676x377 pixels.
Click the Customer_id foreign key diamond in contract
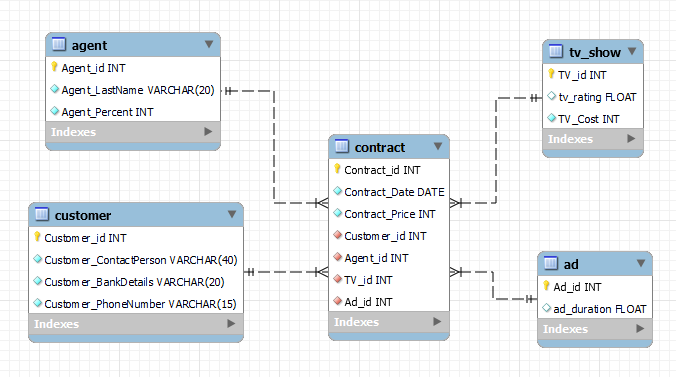pos(338,235)
